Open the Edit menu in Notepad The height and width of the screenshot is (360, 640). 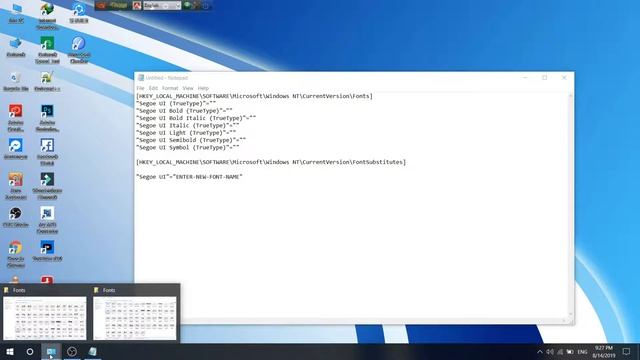click(x=153, y=88)
